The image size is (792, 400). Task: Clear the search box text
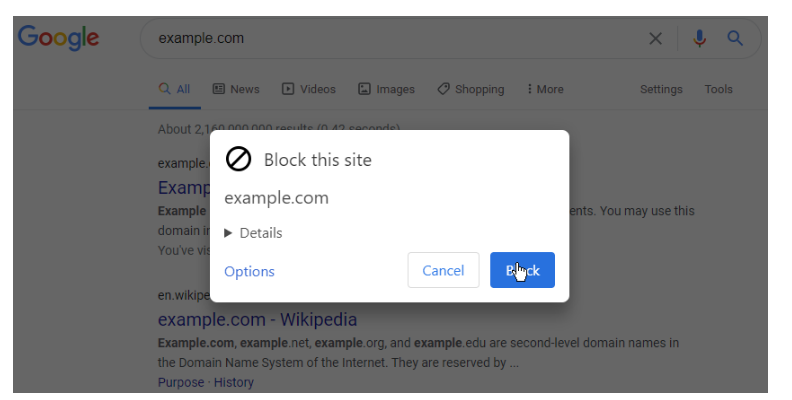click(656, 39)
